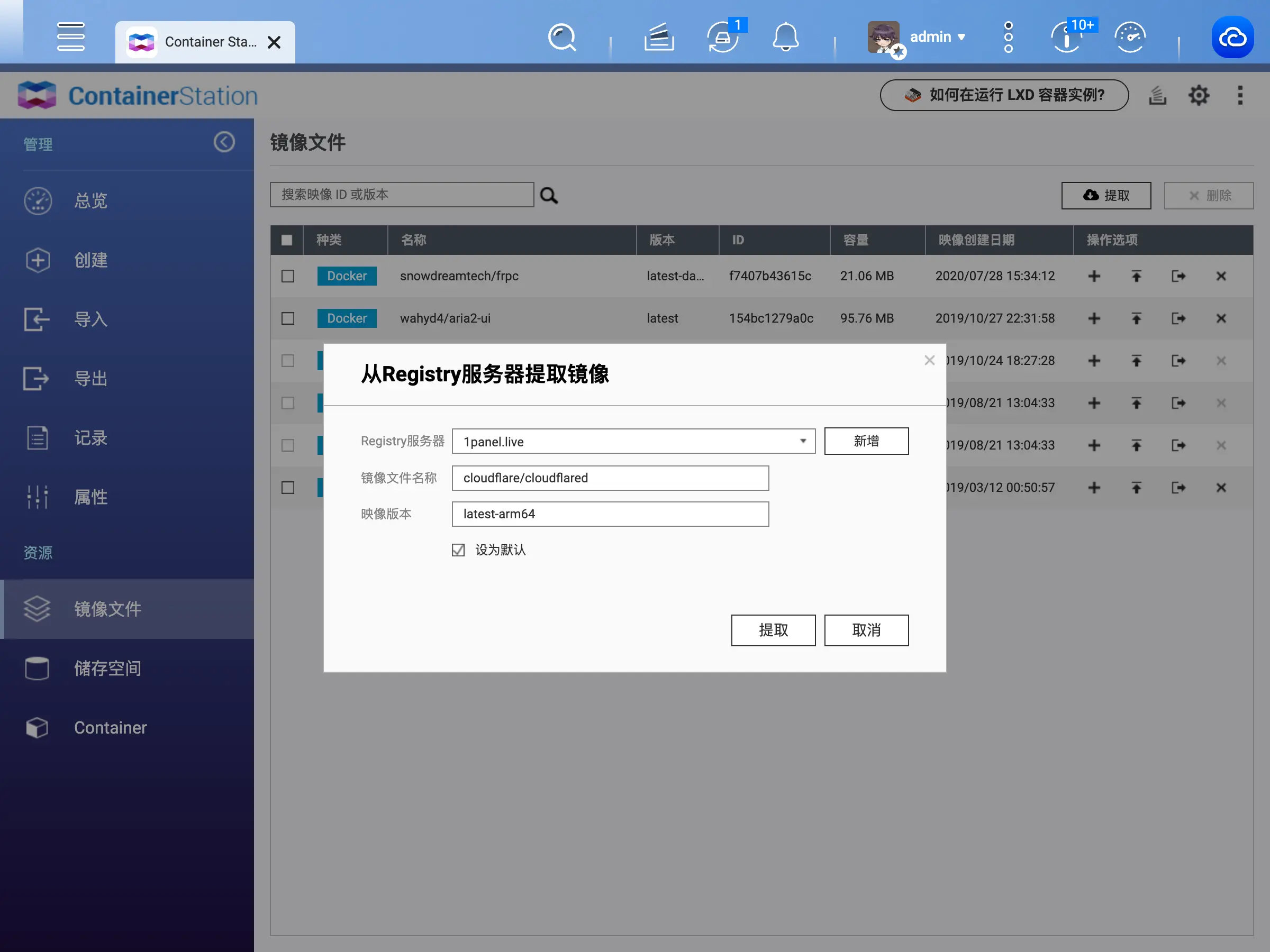The image size is (1270, 952).
Task: Check the snowdreamtech/frpc row checkbox
Action: 288,276
